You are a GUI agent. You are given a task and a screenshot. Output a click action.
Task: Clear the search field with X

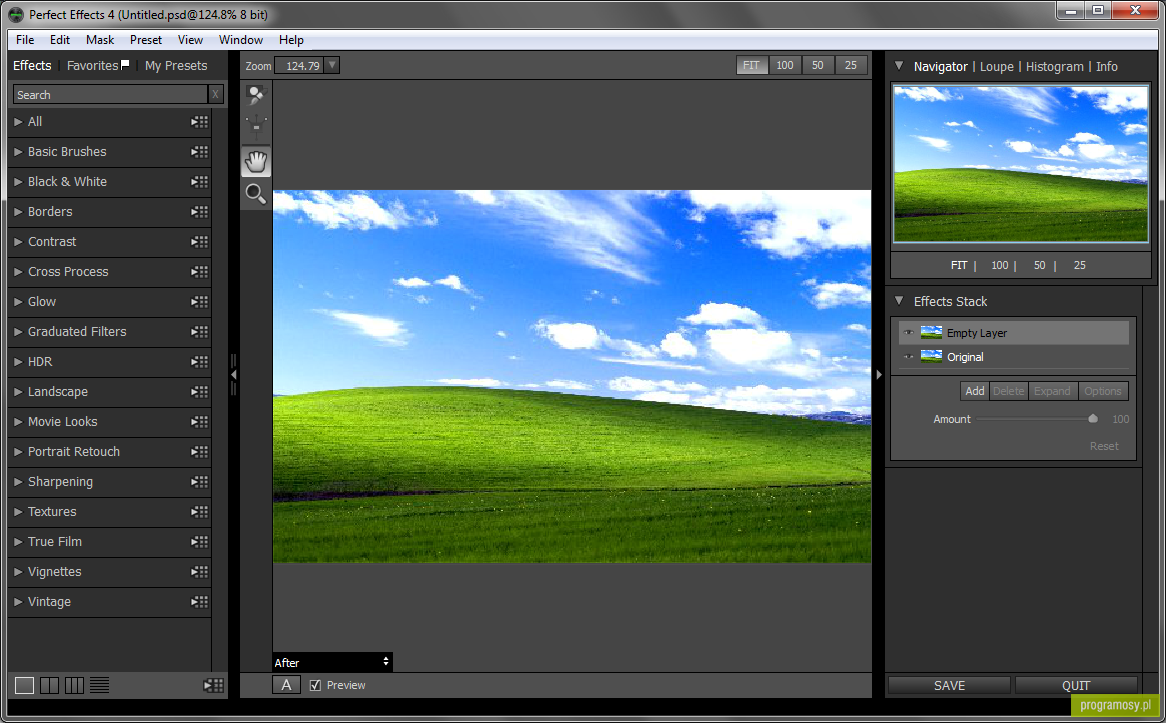click(x=215, y=94)
